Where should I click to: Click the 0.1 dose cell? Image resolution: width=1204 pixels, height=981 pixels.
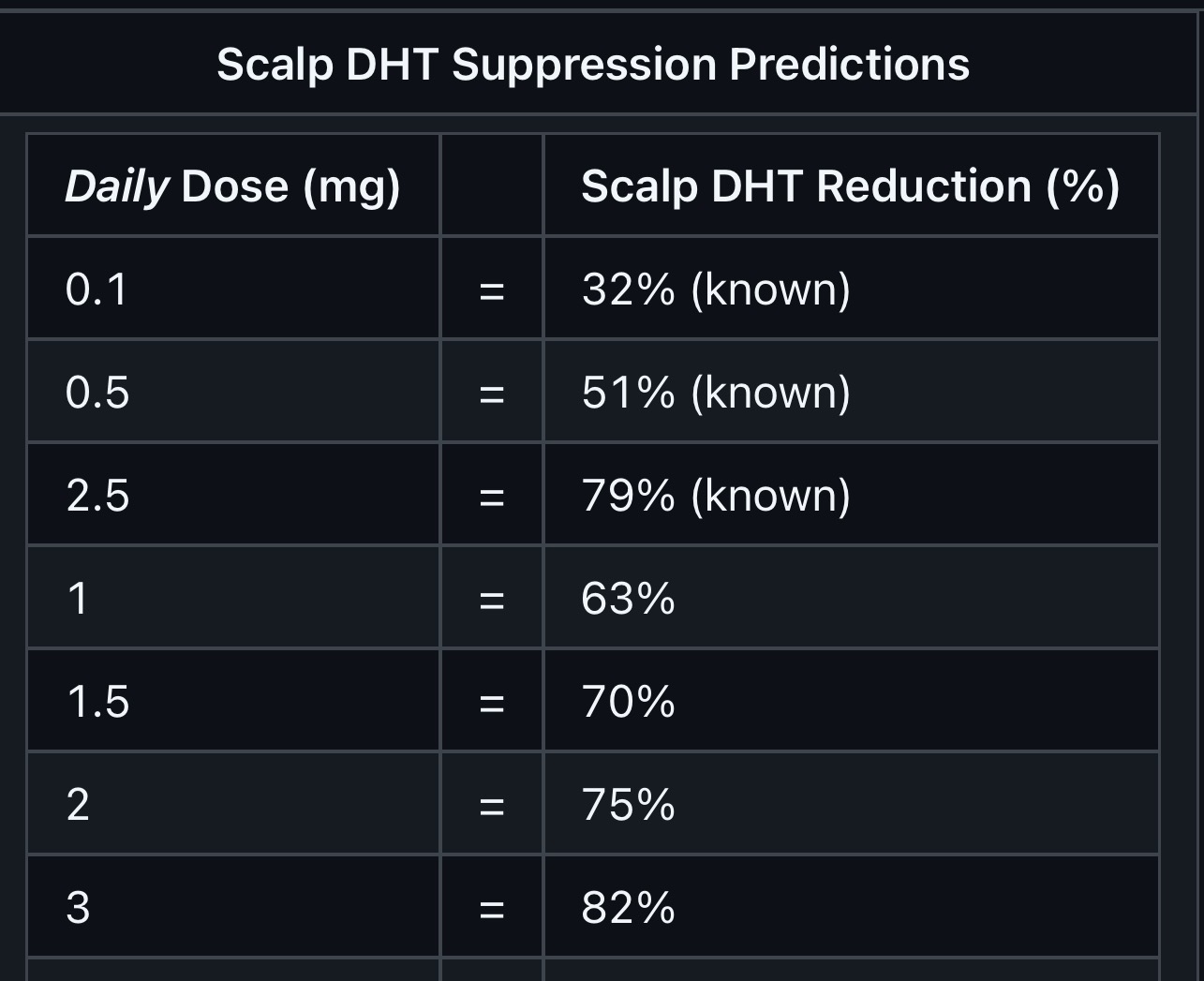point(233,289)
